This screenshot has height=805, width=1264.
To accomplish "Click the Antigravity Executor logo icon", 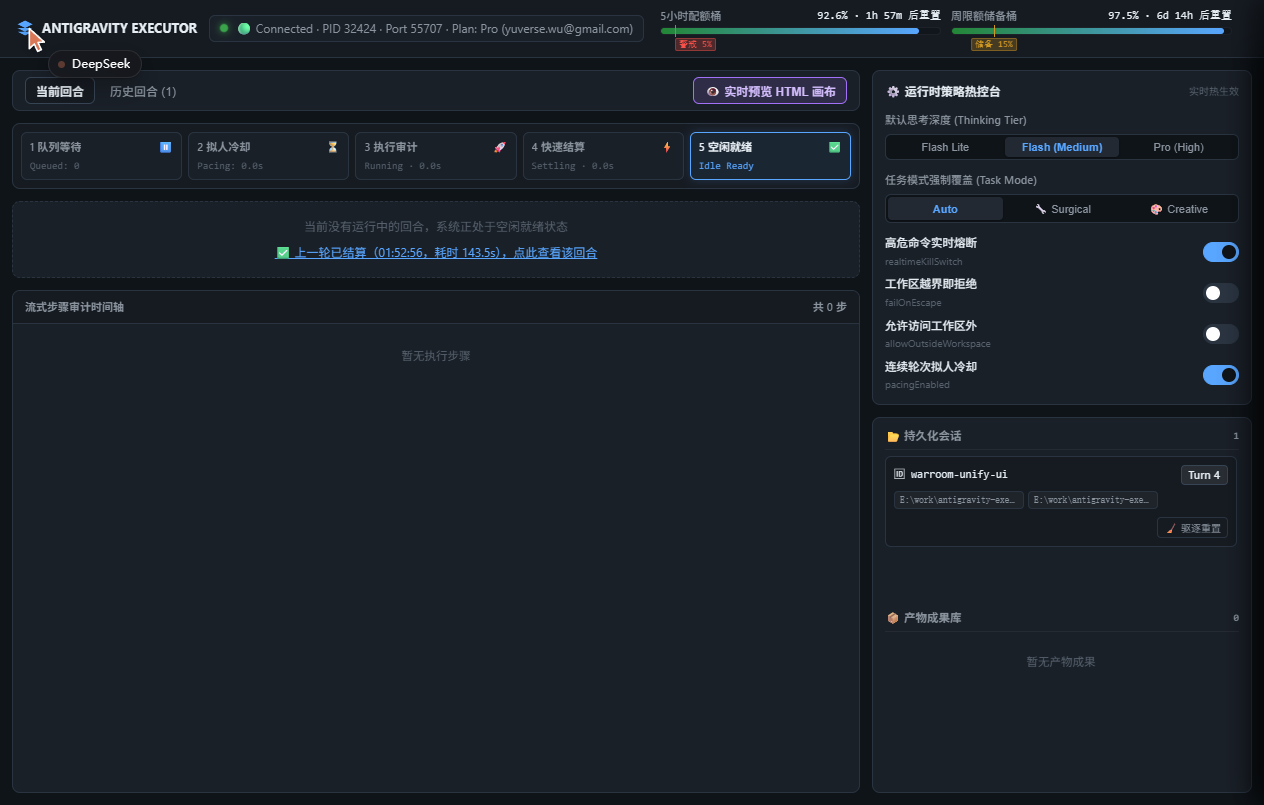I will tap(25, 28).
